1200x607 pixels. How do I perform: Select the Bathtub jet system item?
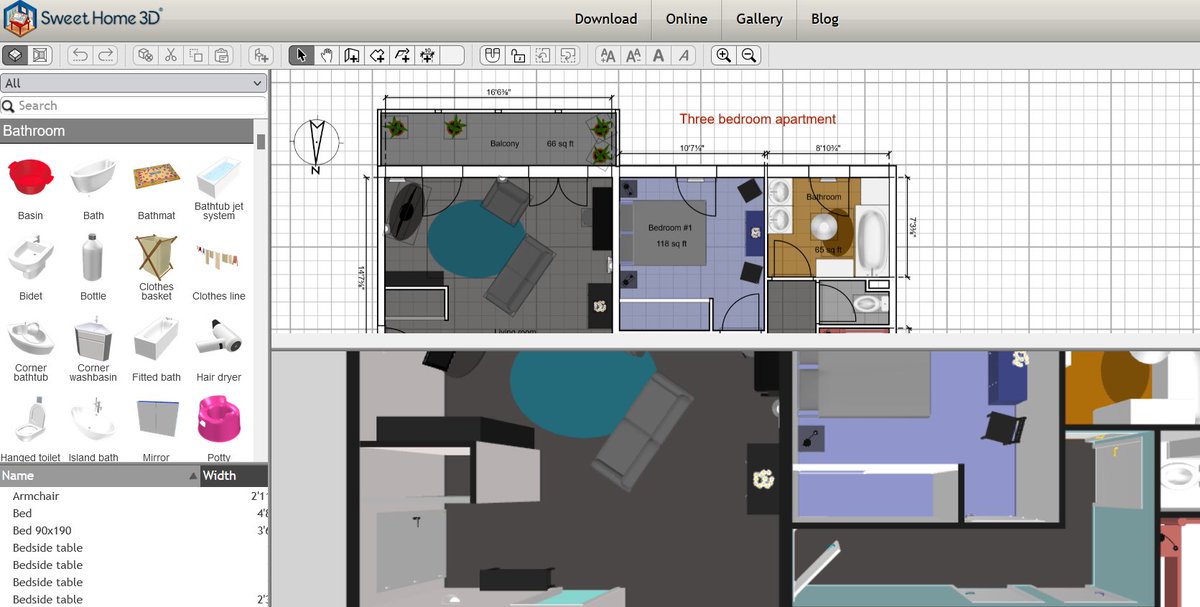(x=219, y=187)
